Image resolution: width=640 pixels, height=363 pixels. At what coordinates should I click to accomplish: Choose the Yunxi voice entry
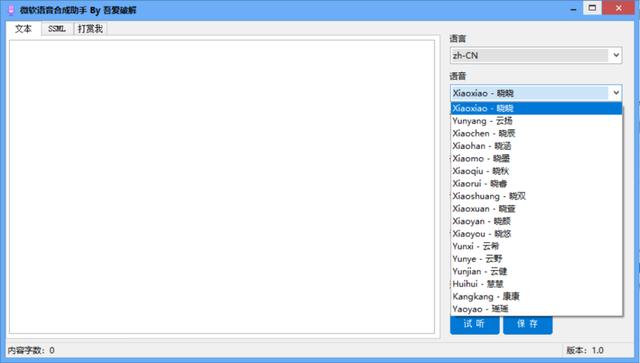[536, 246]
